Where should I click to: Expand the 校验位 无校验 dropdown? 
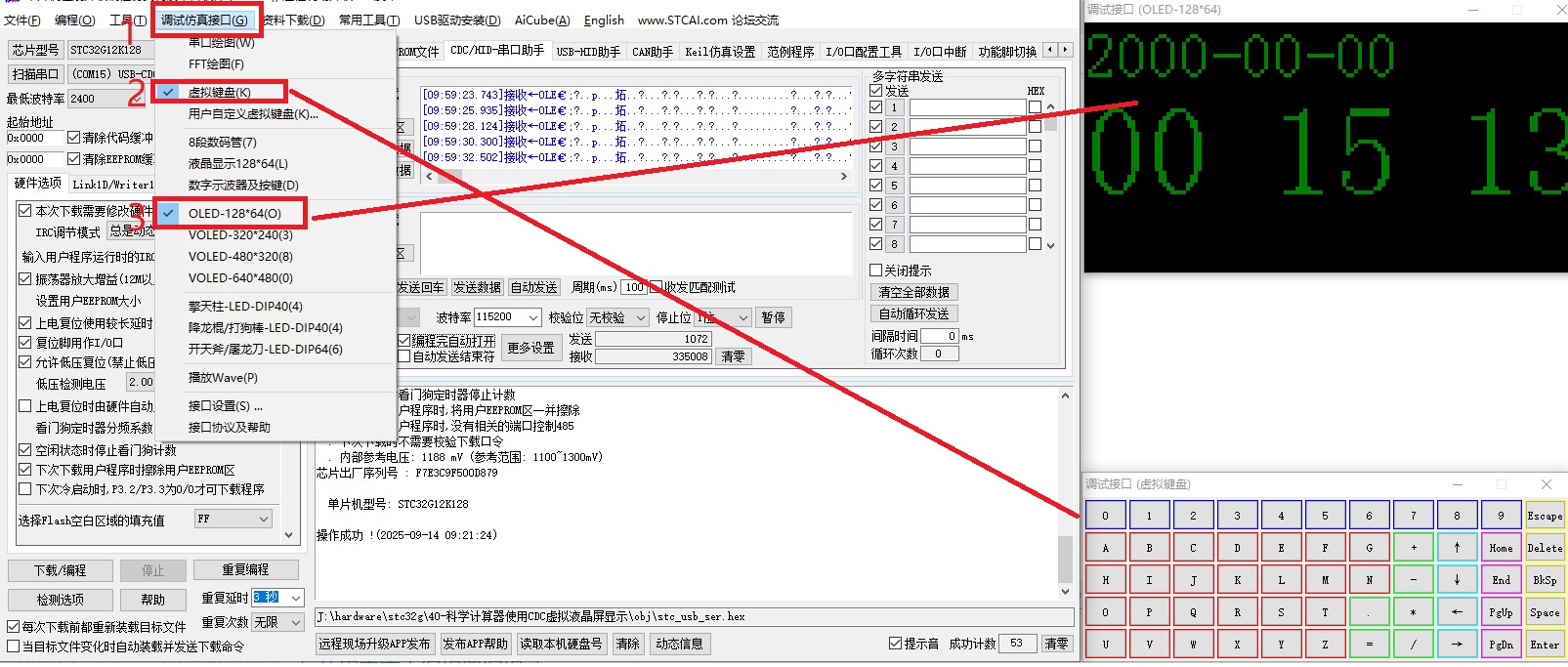[x=640, y=317]
